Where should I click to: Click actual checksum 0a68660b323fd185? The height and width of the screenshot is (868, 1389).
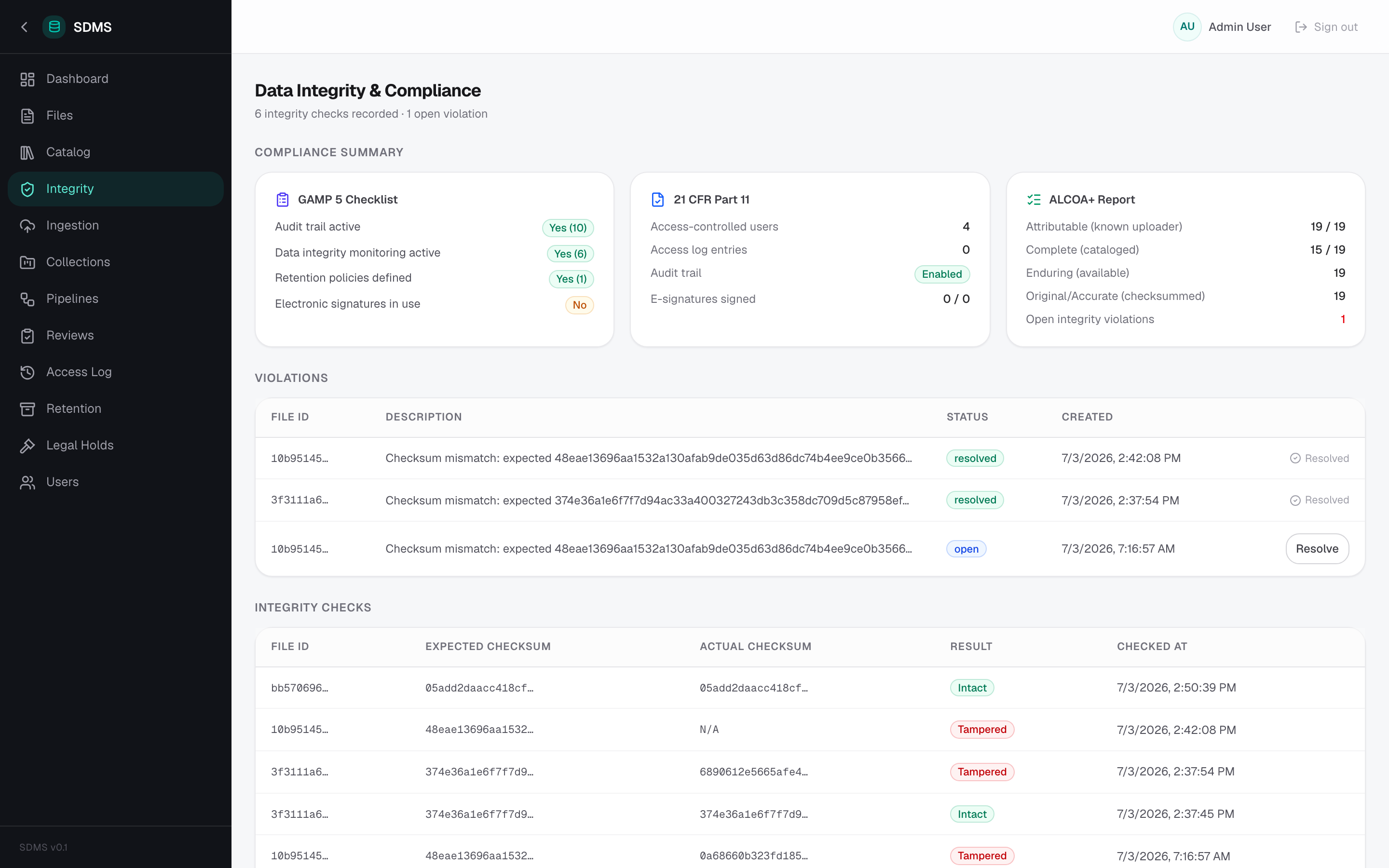tap(754, 856)
